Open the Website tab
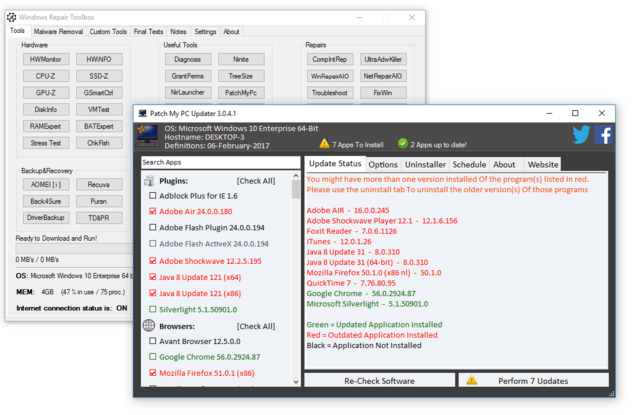This screenshot has height=415, width=640. pos(543,164)
